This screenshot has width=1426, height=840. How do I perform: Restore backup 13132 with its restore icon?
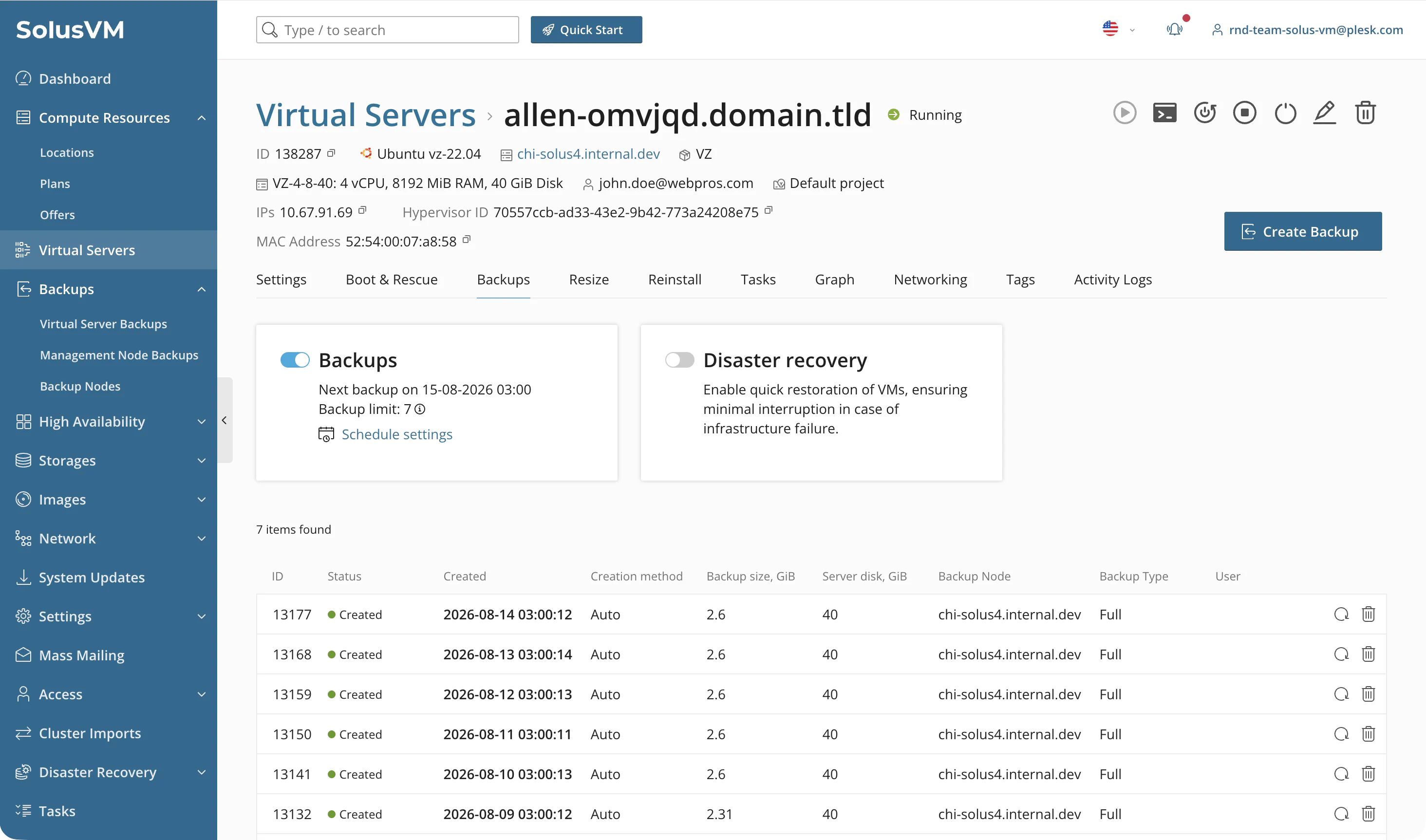coord(1341,814)
